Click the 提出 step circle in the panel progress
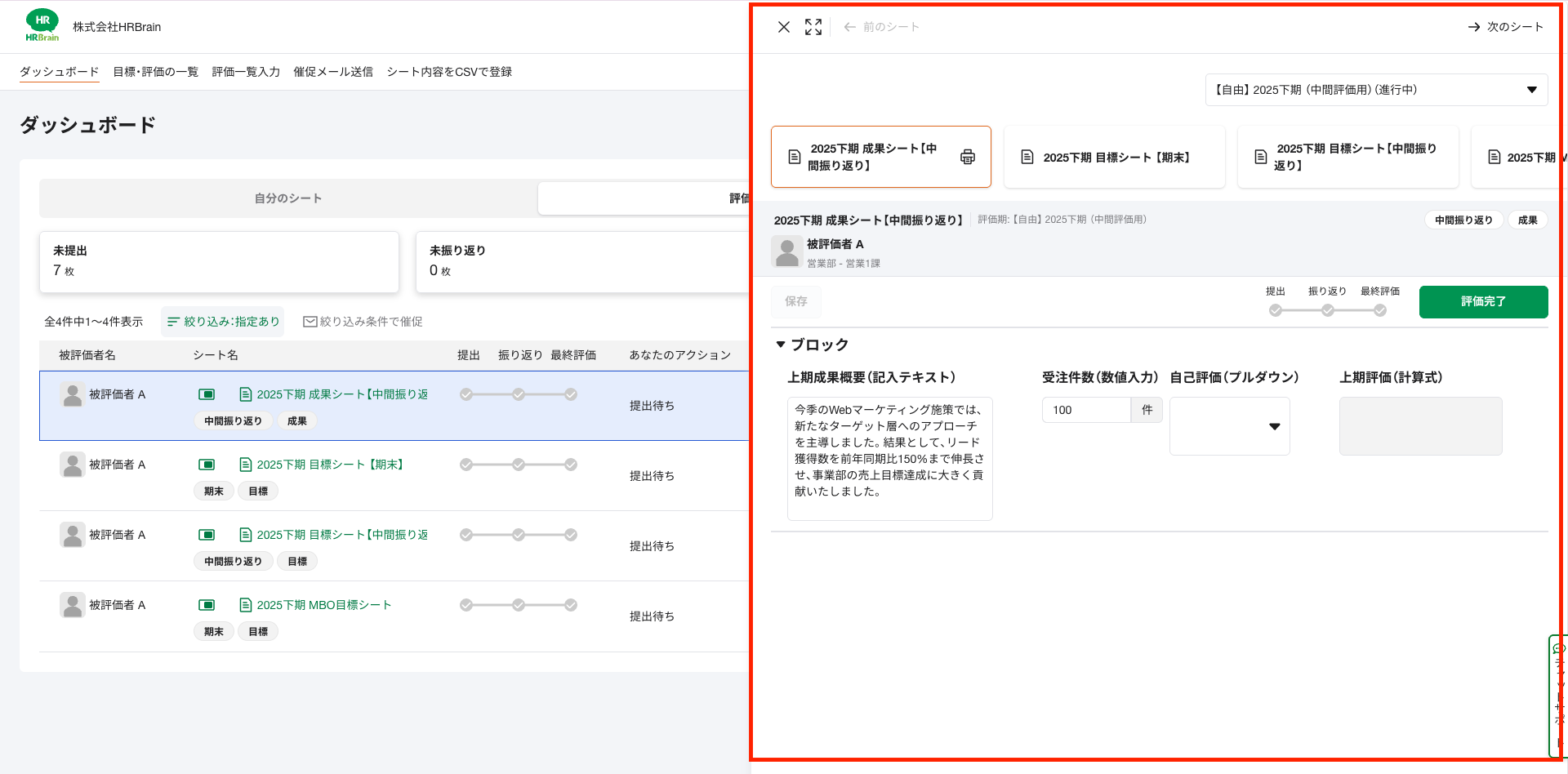The image size is (1568, 774). 1275,310
